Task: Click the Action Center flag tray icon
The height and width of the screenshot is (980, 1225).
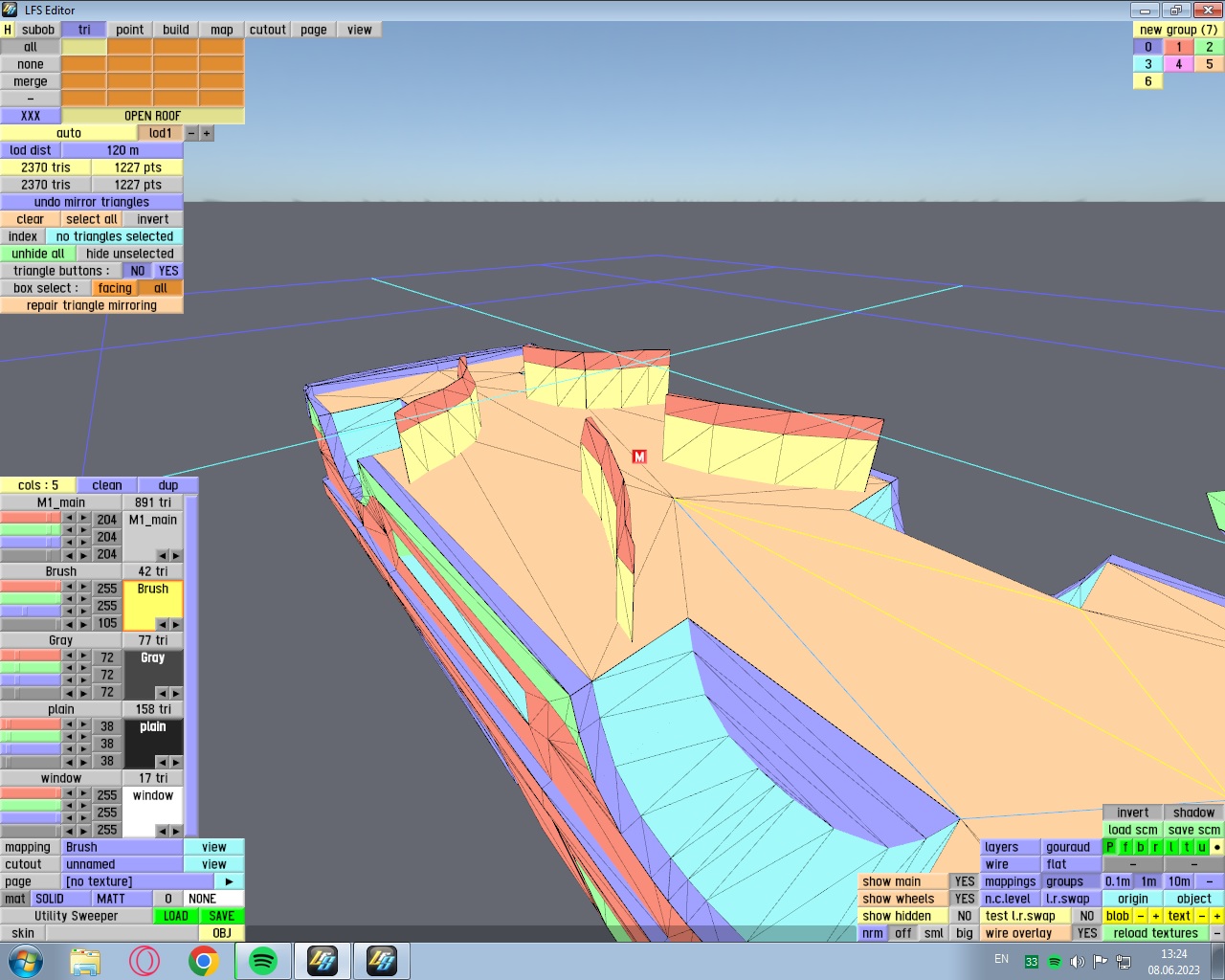Action: click(1100, 961)
